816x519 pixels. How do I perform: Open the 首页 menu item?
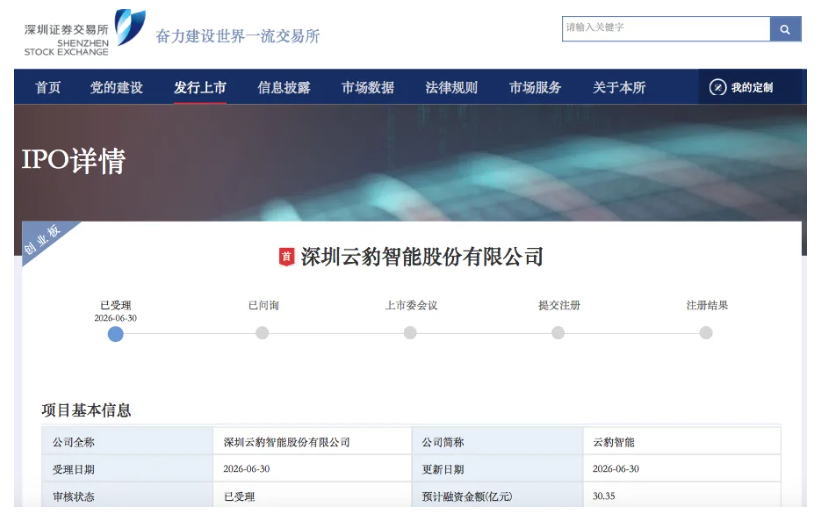(x=48, y=87)
